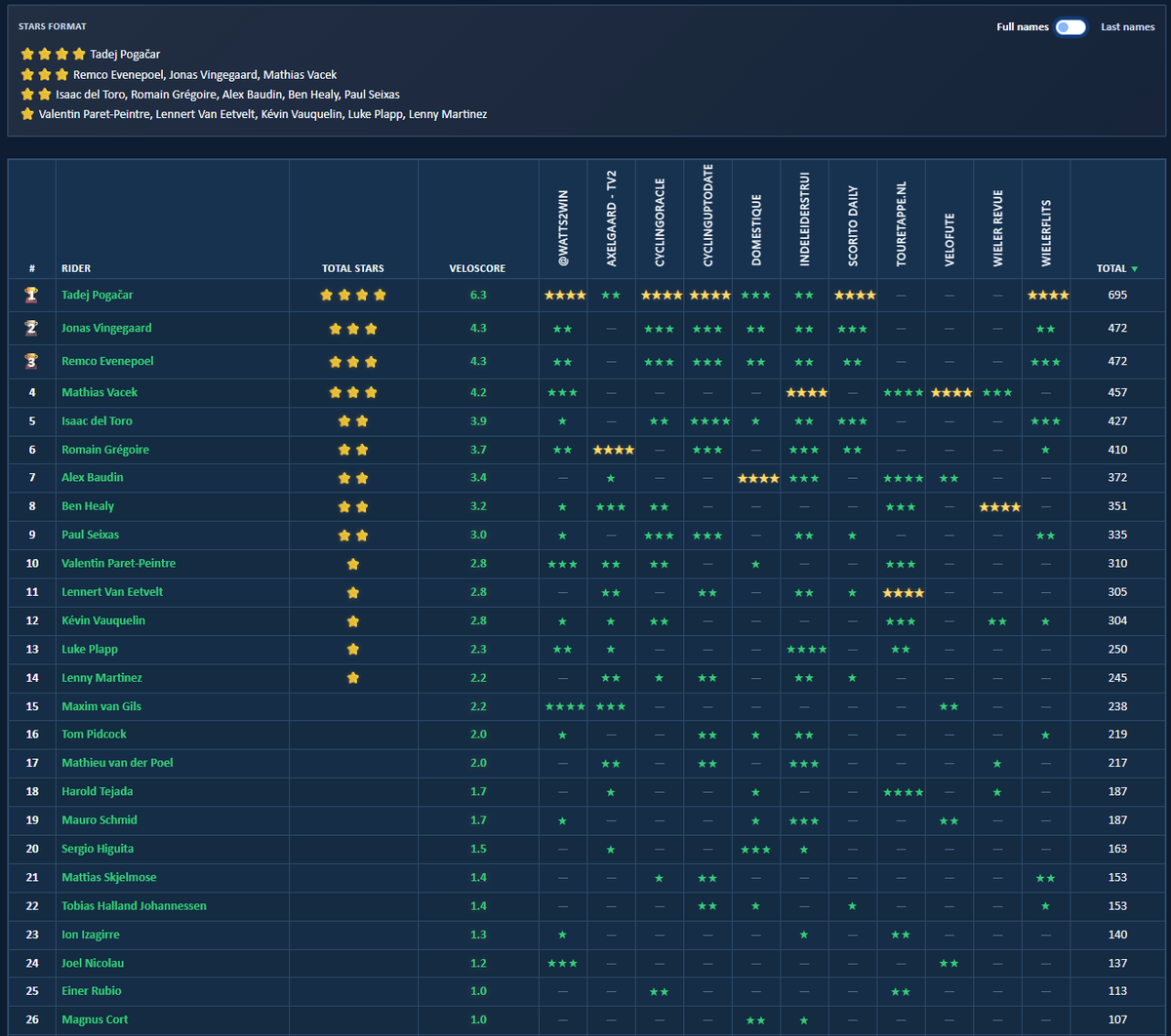The height and width of the screenshot is (1036, 1171).
Task: Click Maxim van Gils' four-star @Watts2Win rating
Action: tap(563, 706)
